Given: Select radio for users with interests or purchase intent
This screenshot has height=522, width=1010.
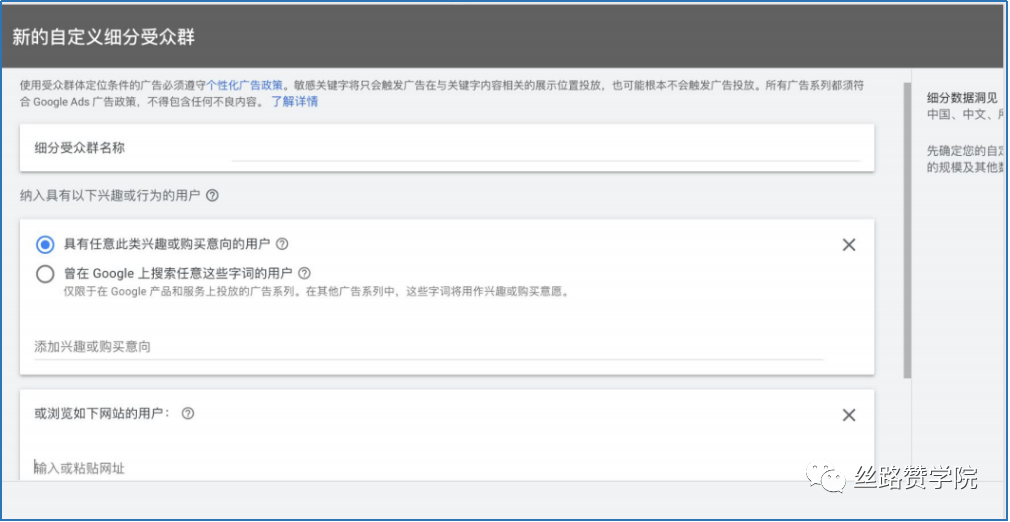Looking at the screenshot, I should point(45,245).
